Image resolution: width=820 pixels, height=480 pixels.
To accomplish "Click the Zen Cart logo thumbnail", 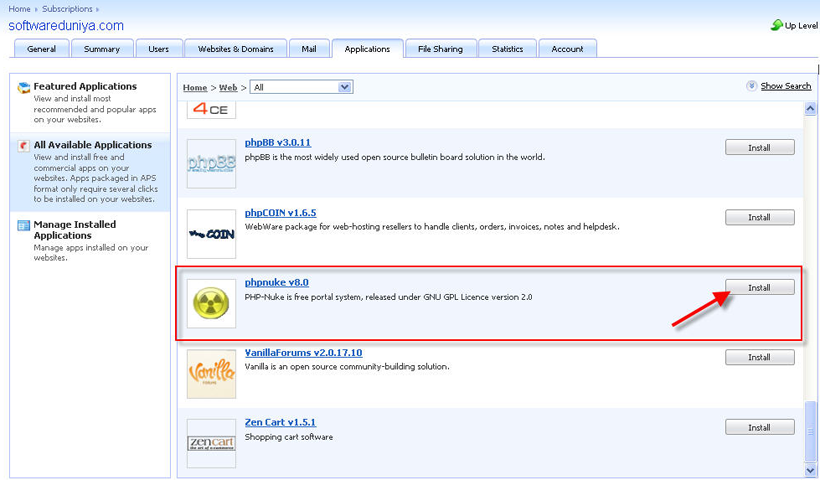I will click(x=211, y=443).
